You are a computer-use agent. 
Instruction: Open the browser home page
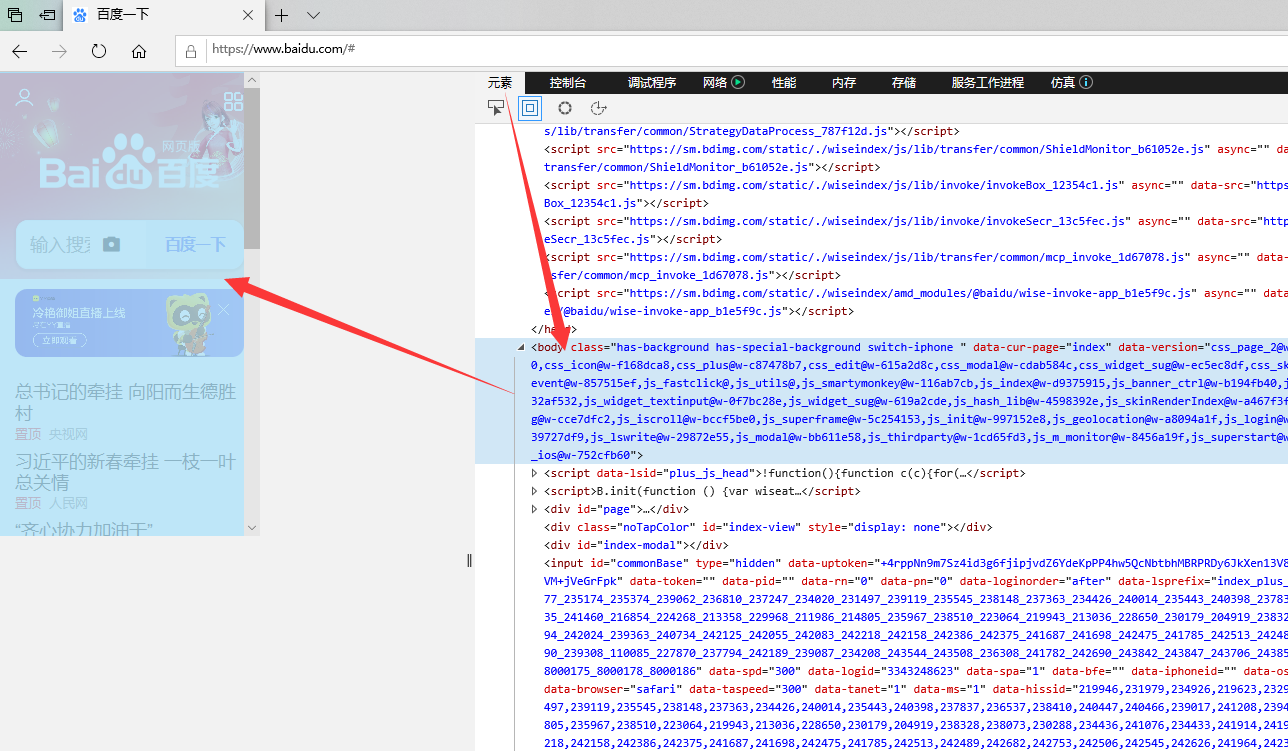(x=139, y=51)
